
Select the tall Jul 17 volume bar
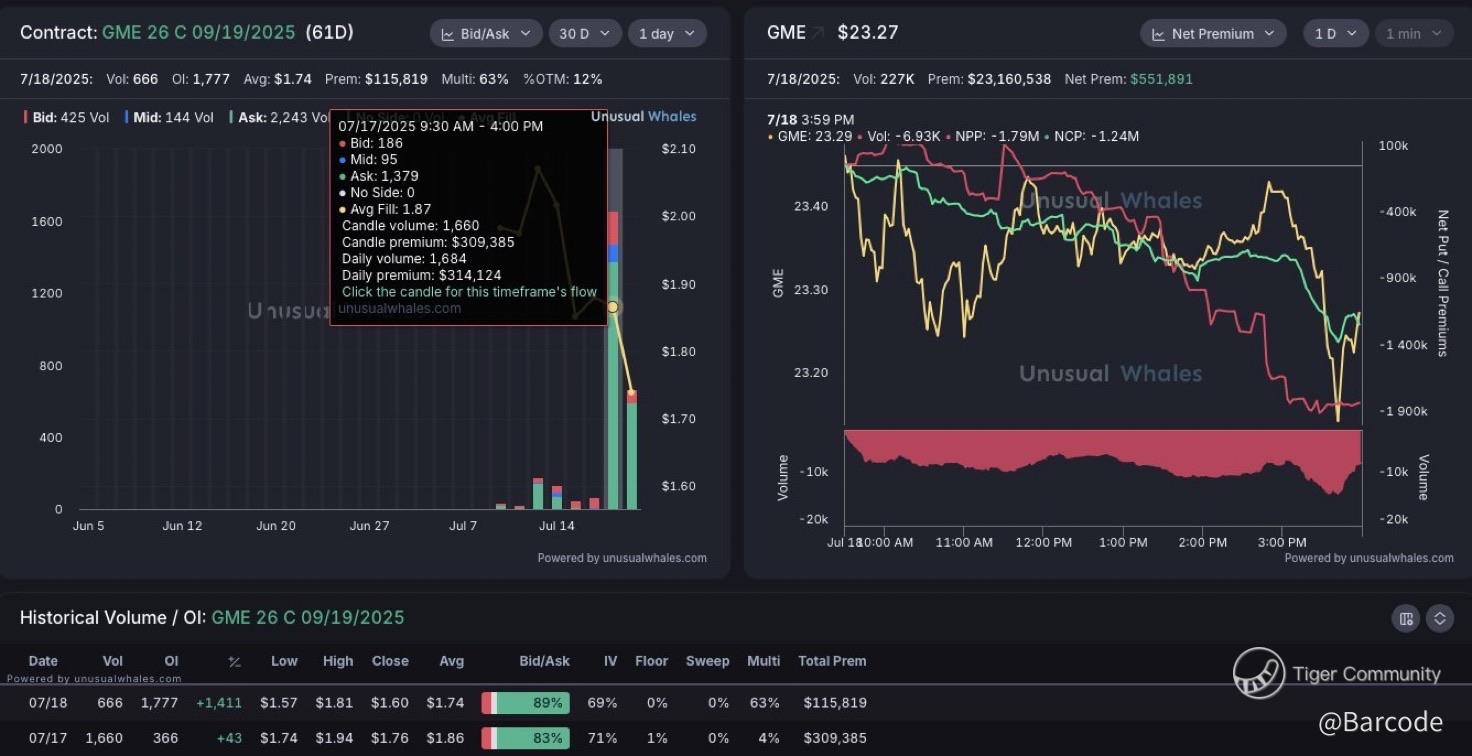(x=613, y=360)
